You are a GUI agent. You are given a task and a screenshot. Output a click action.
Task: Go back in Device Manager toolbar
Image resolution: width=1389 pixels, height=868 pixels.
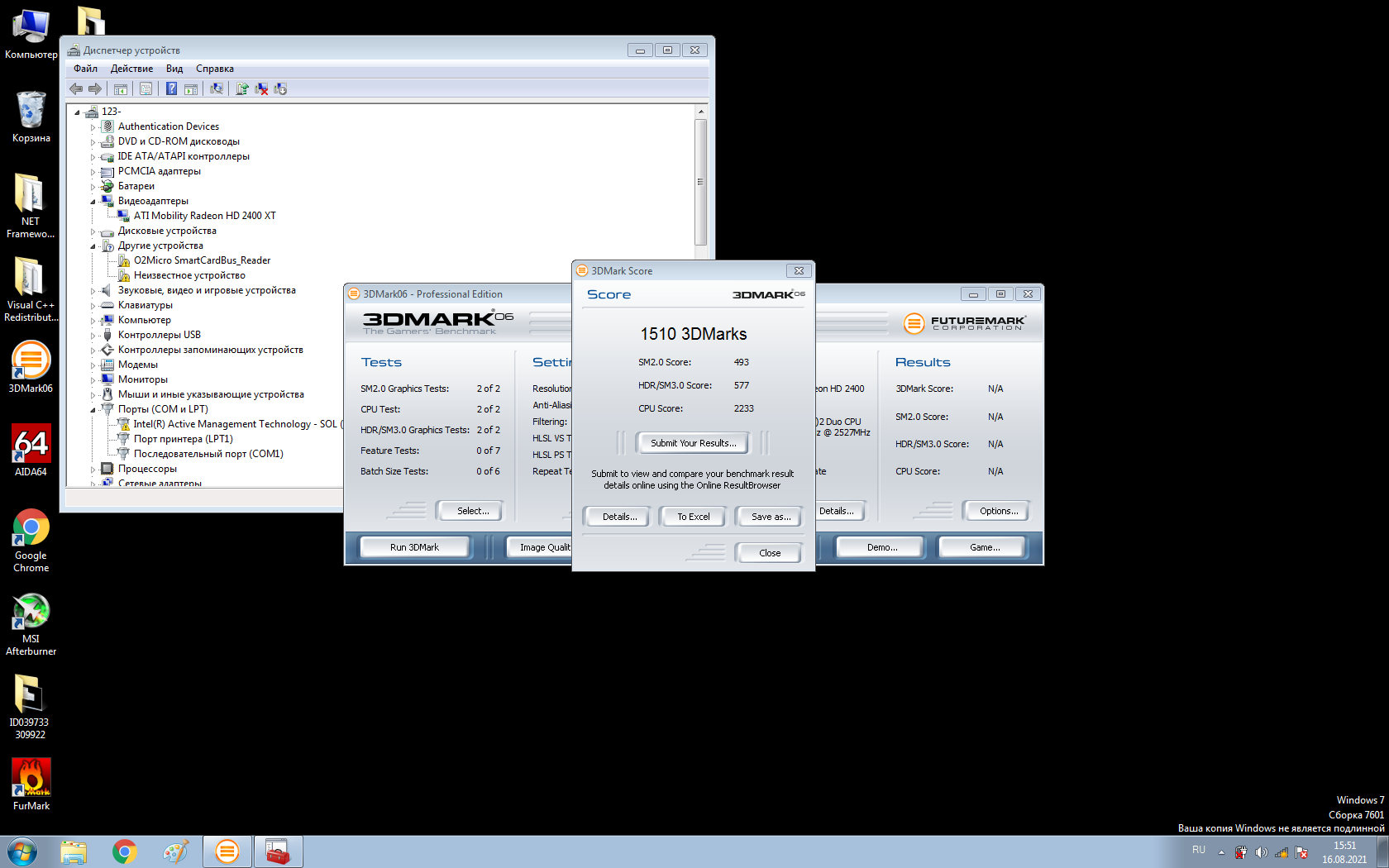click(x=76, y=89)
